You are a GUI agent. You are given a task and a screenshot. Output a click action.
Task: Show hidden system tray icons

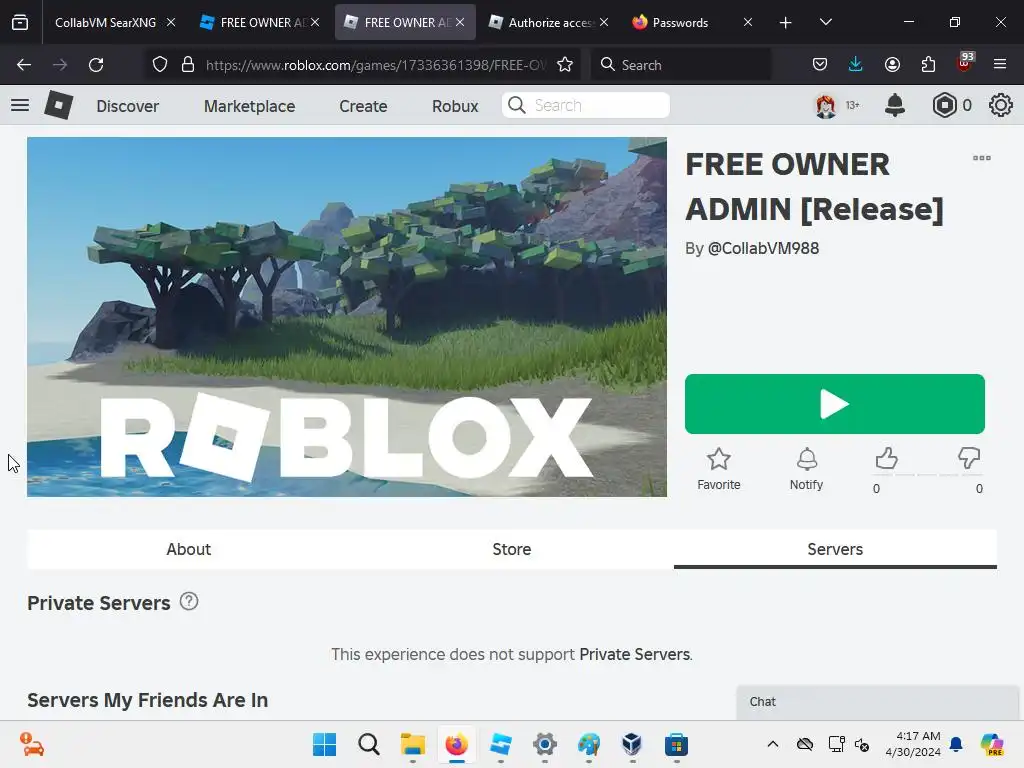click(773, 744)
